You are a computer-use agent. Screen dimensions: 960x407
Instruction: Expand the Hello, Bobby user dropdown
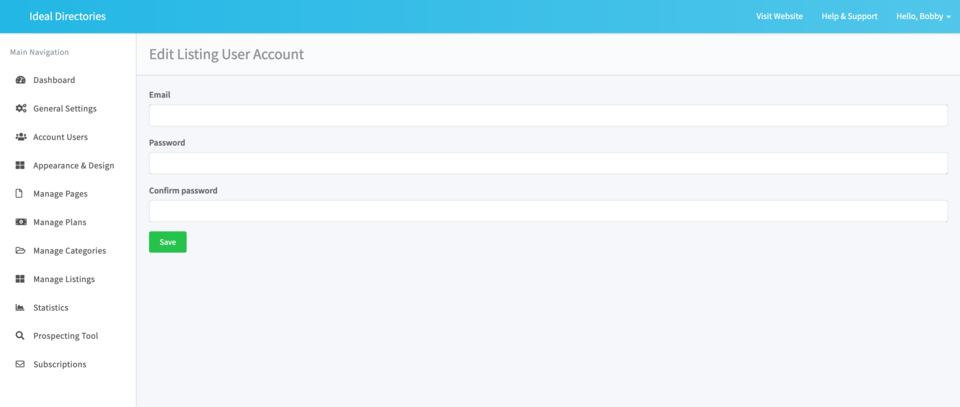[x=923, y=17]
